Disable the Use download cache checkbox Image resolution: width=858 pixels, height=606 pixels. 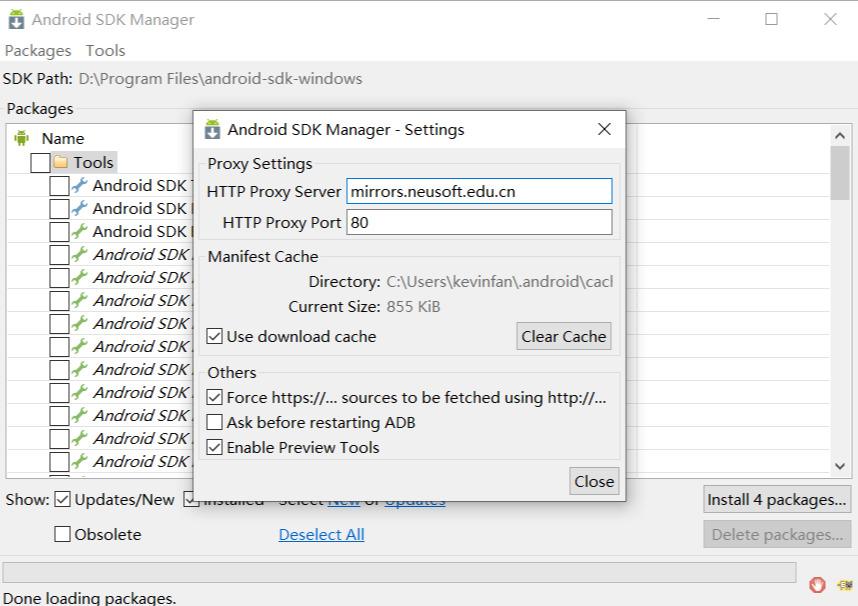tap(215, 336)
